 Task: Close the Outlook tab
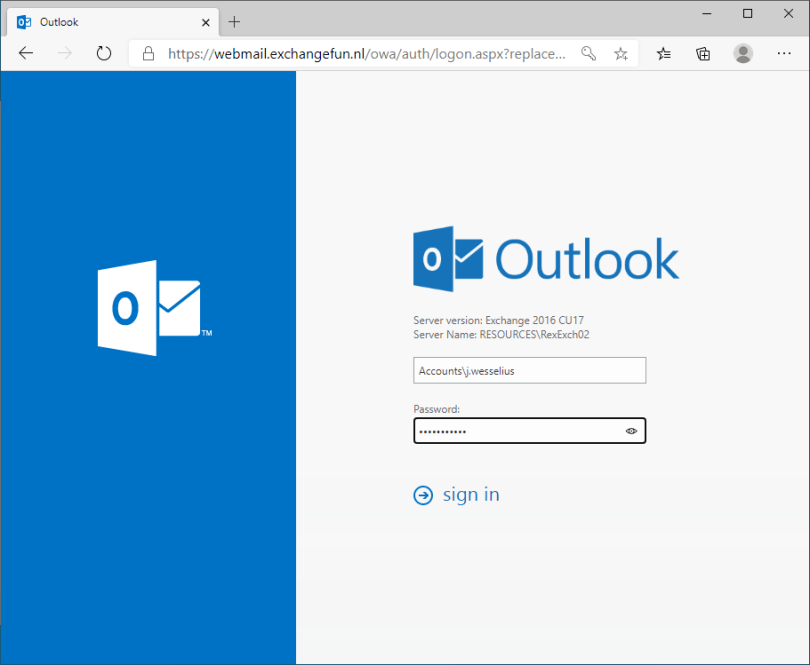(205, 21)
